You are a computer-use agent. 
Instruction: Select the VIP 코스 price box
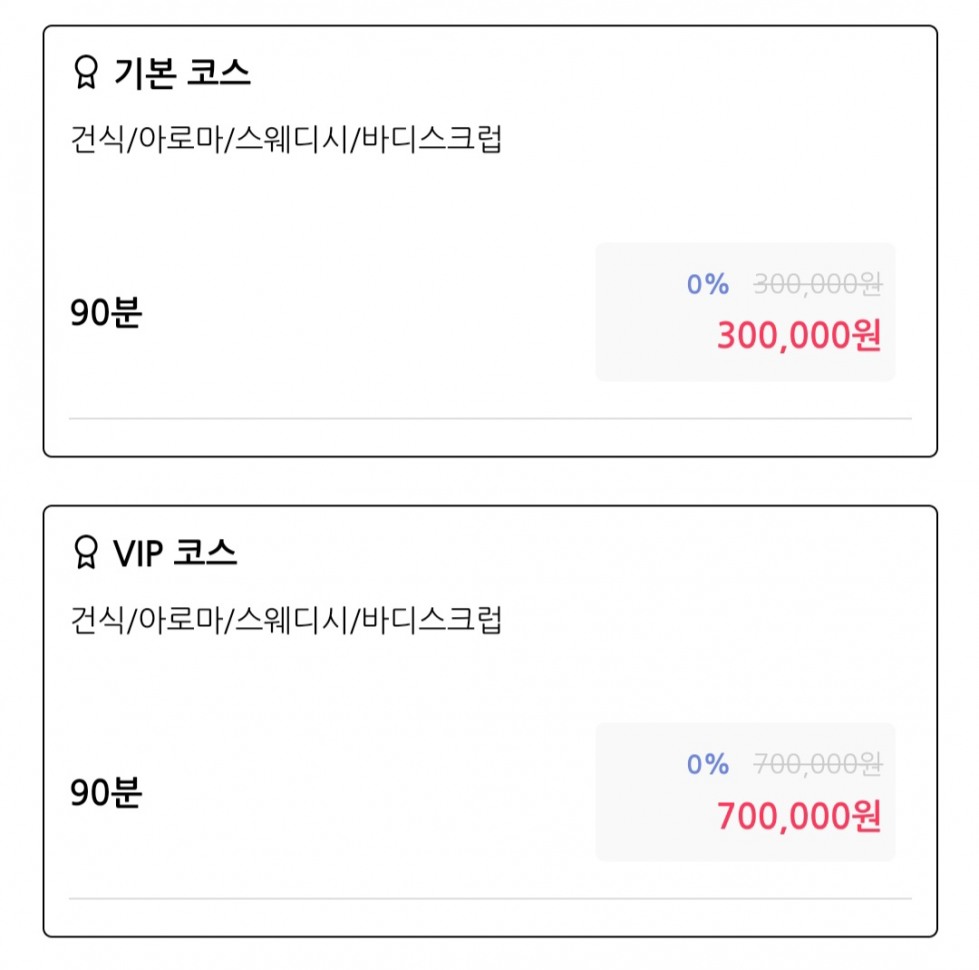[x=745, y=792]
